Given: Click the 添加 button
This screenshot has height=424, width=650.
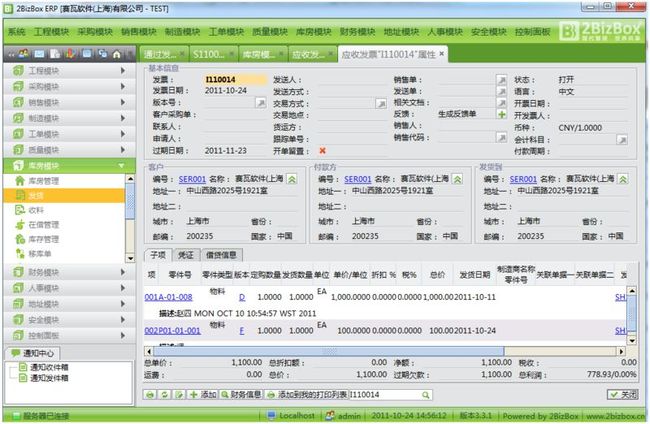Looking at the screenshot, I should tap(203, 395).
